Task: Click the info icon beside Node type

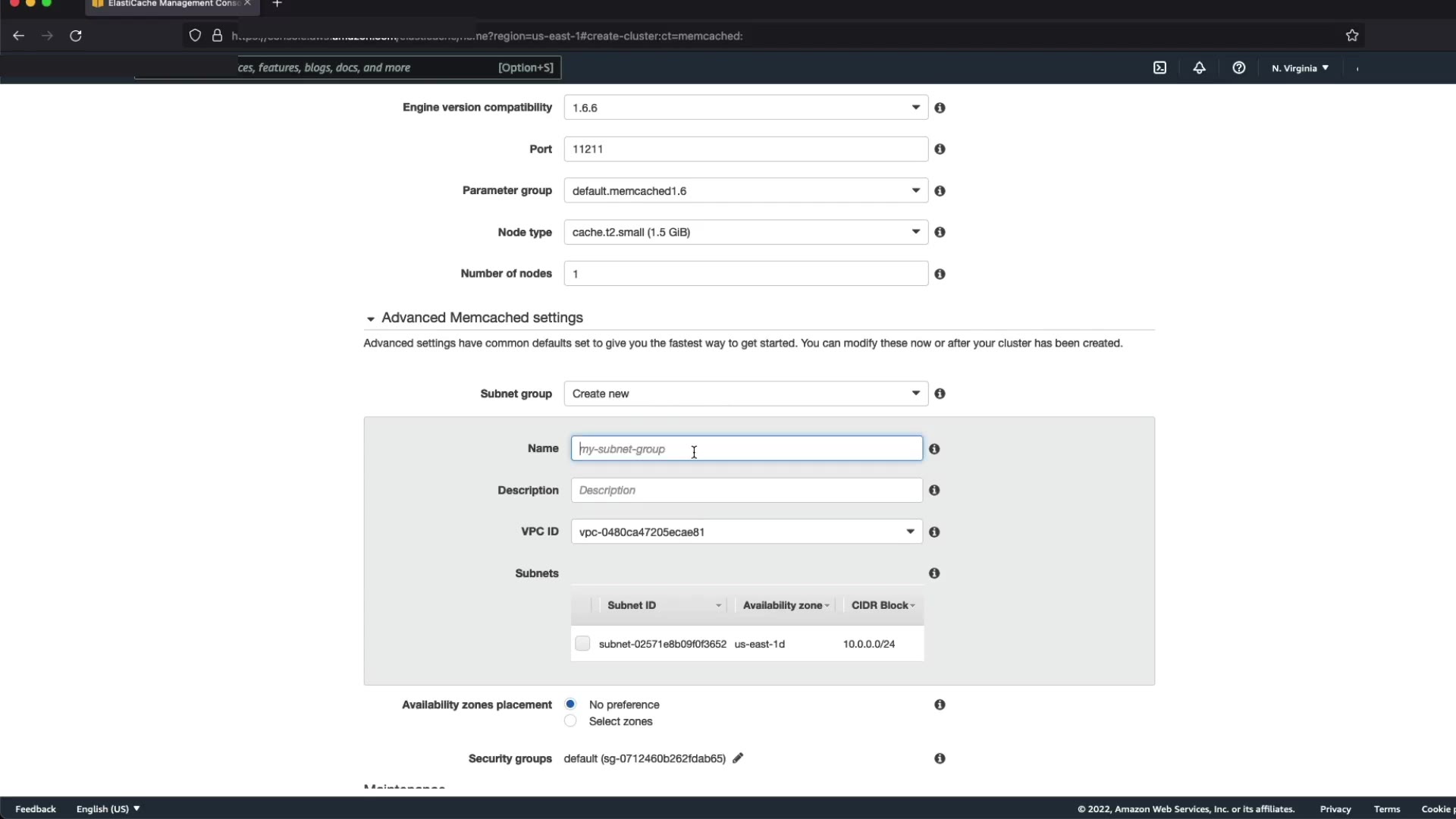Action: point(940,232)
